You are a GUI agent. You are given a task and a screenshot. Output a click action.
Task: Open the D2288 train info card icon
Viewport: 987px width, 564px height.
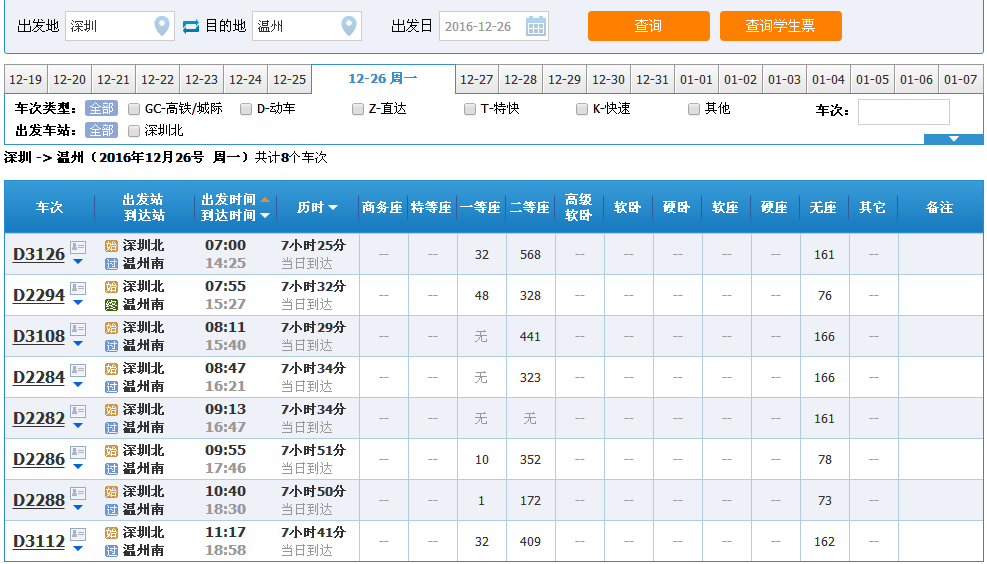pos(78,492)
